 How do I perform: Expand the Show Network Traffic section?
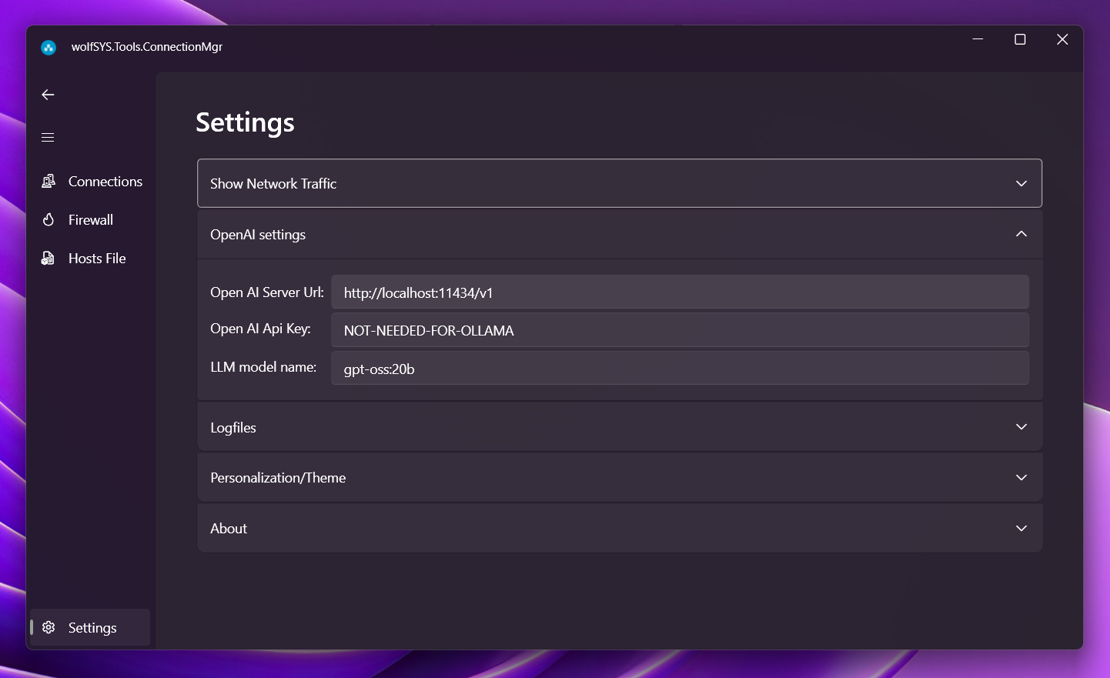coord(1021,184)
